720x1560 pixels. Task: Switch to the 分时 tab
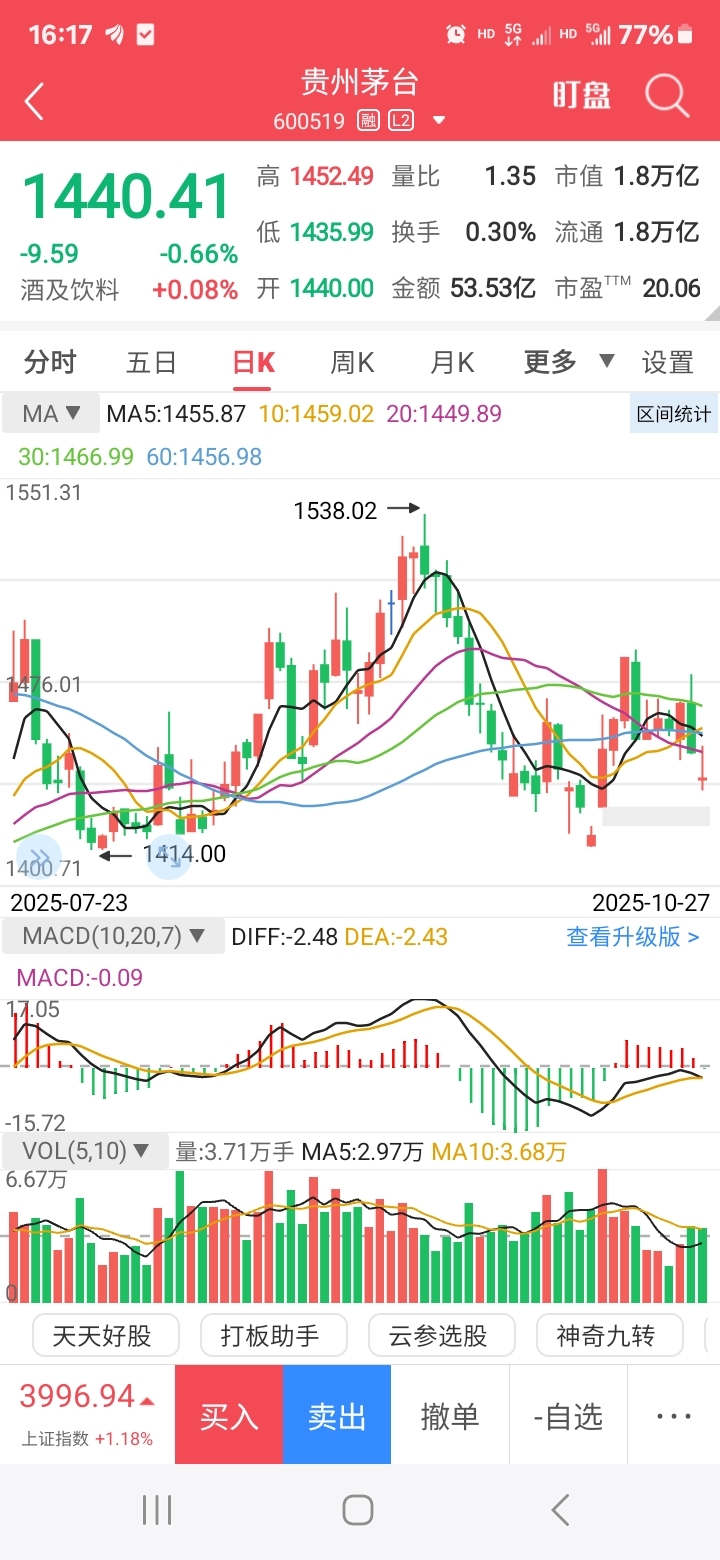50,362
